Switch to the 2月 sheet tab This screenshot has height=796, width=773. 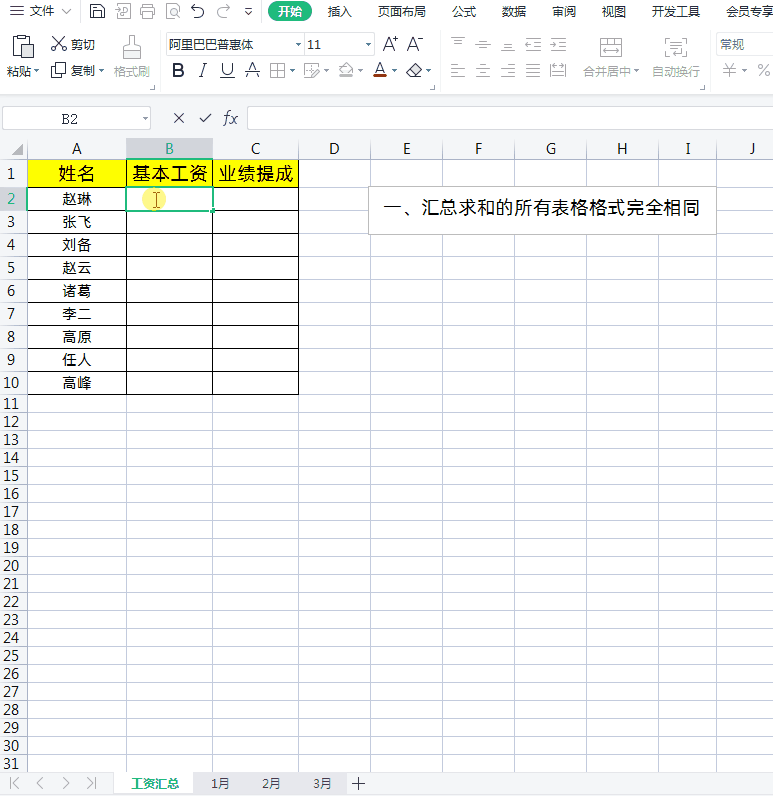point(271,783)
